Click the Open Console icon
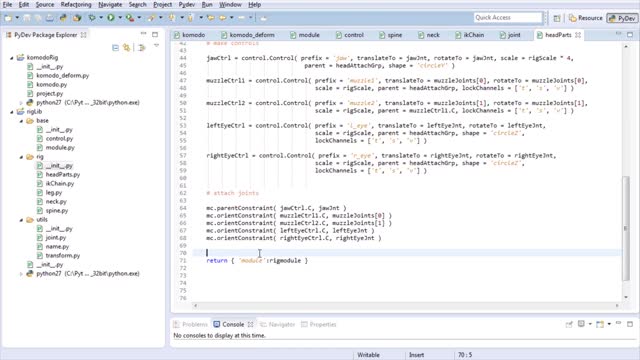 click(600, 324)
